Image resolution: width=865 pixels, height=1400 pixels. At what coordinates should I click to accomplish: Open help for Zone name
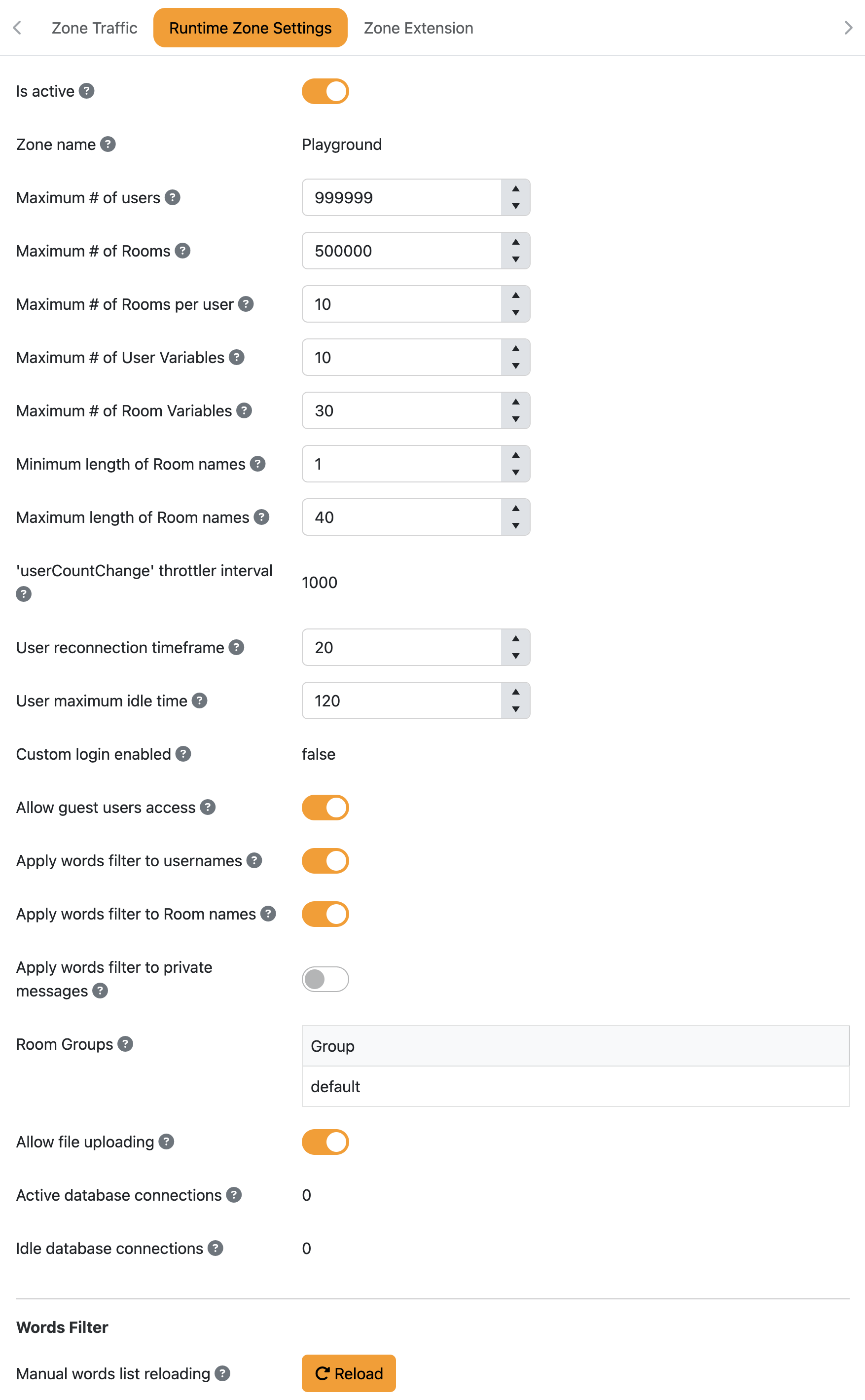click(108, 144)
